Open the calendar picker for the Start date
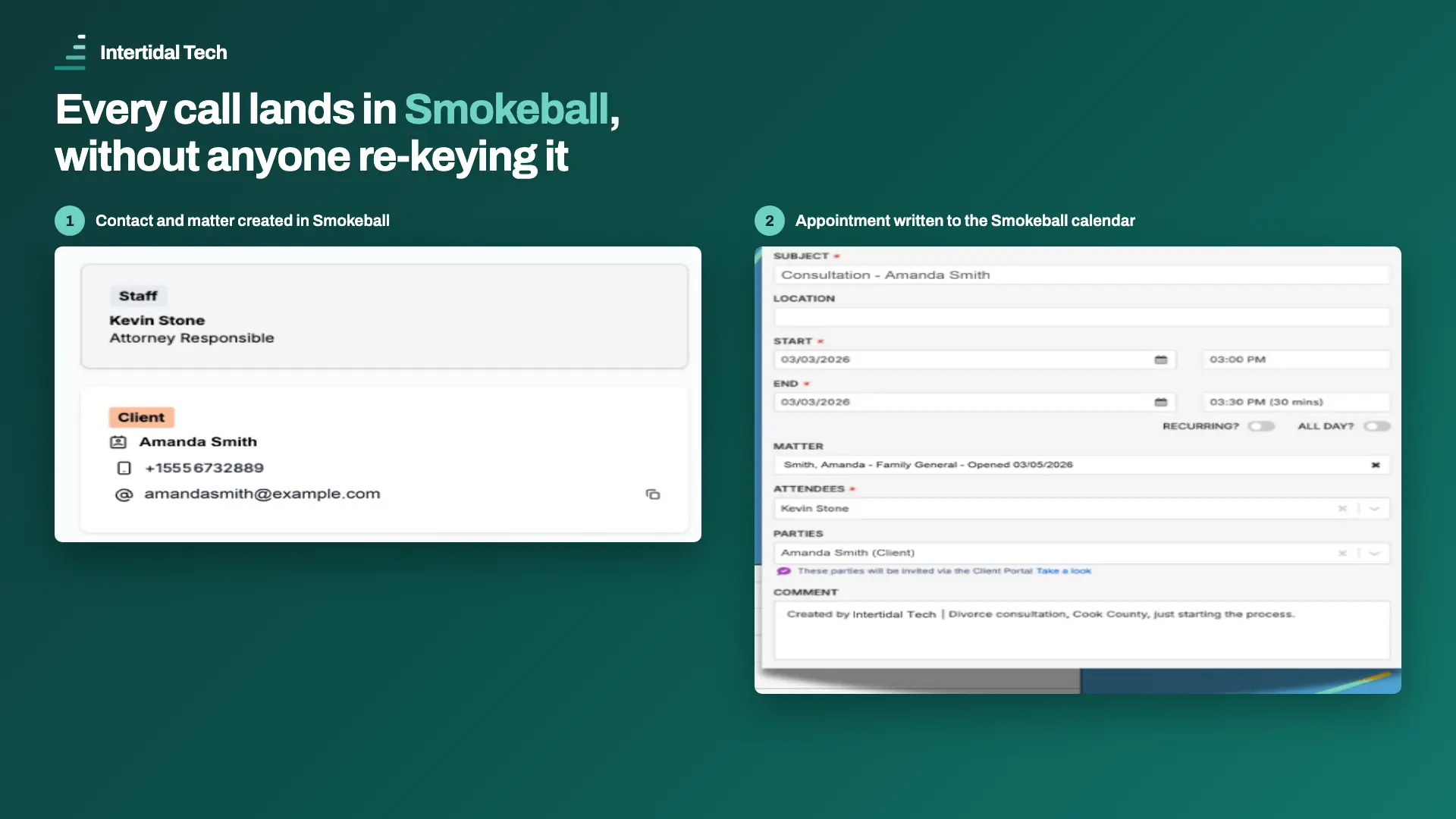This screenshot has height=819, width=1456. click(x=1161, y=359)
